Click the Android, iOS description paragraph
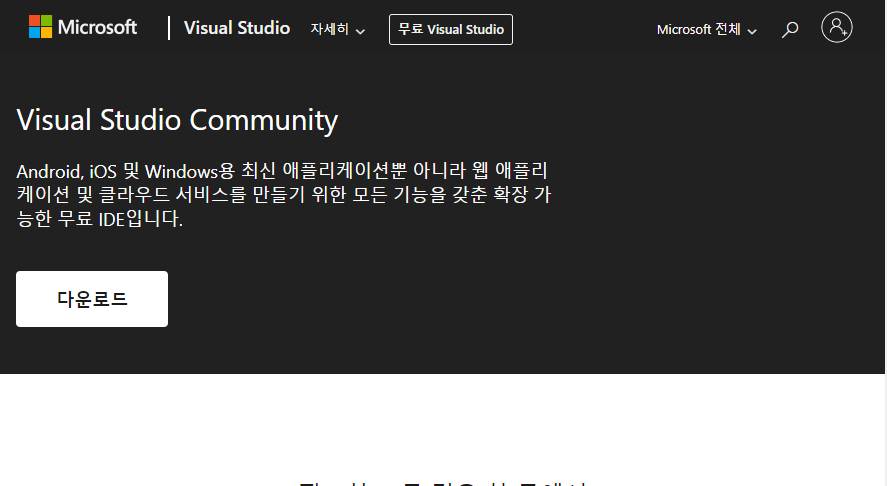This screenshot has height=486, width=887. click(283, 195)
